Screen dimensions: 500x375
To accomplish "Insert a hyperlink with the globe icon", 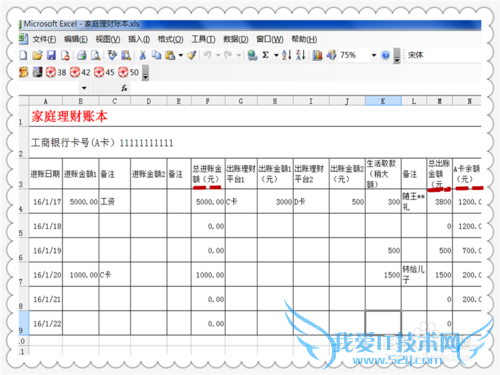I will pyautogui.click(x=252, y=55).
